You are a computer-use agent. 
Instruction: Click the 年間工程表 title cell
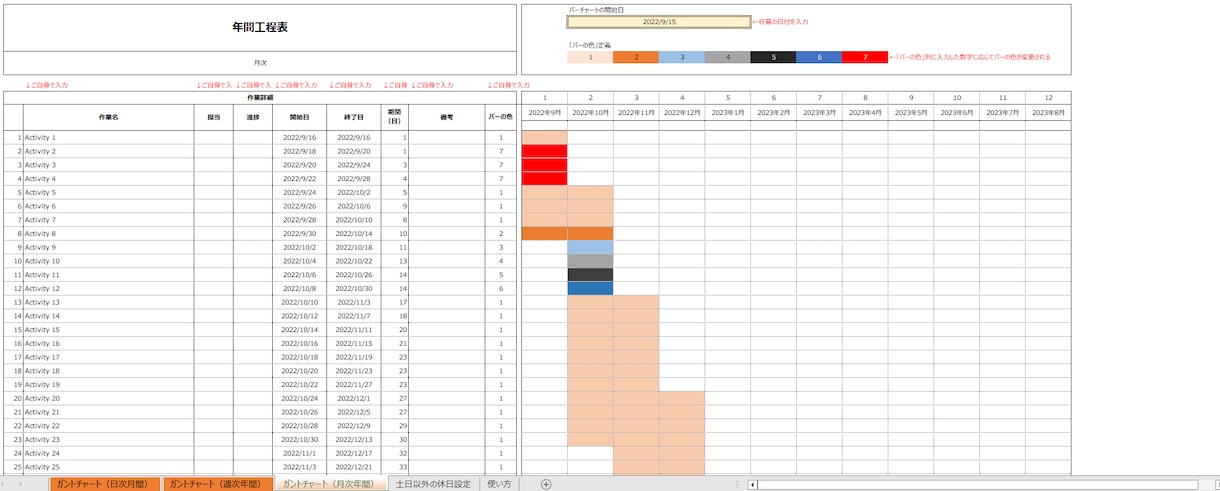[x=260, y=28]
